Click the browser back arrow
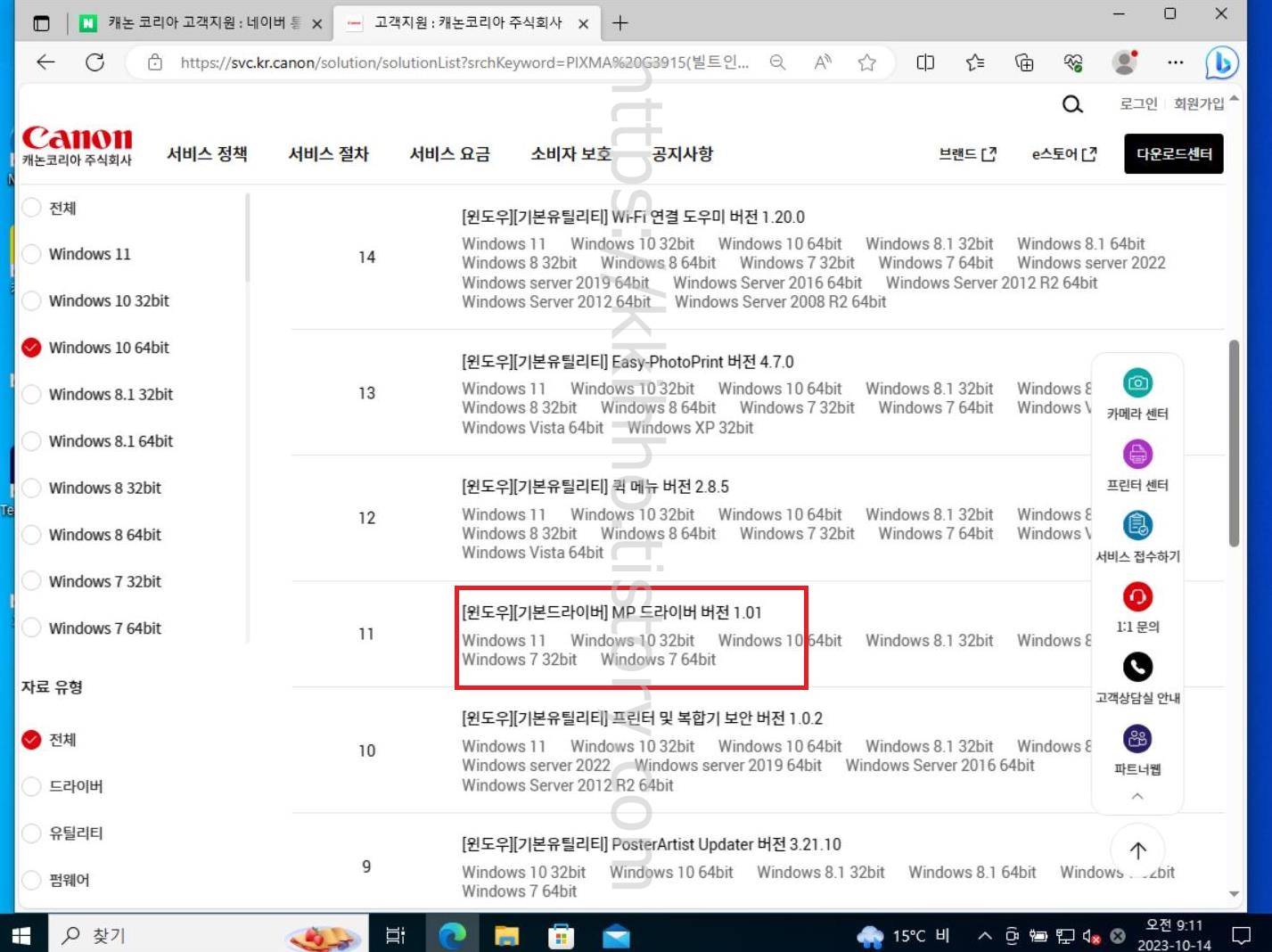The width and height of the screenshot is (1272, 952). tap(45, 62)
